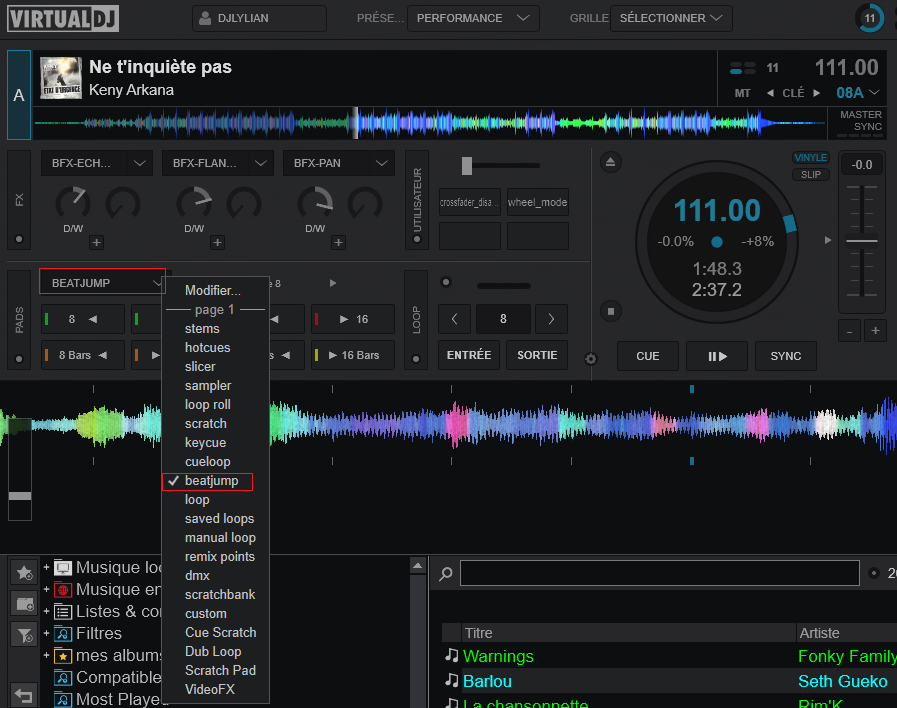The image size is (897, 708).
Task: Open deck settings gear icon
Action: click(x=590, y=359)
